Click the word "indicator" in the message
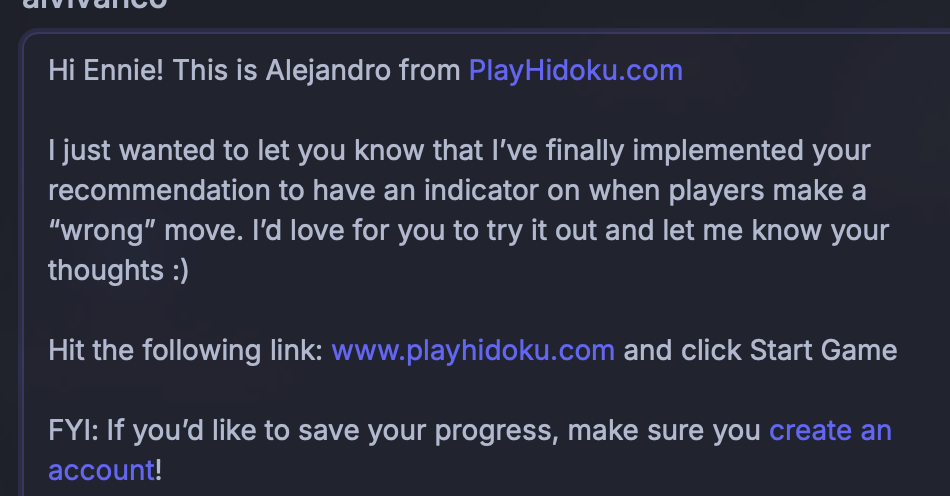The image size is (950, 496). point(481,191)
